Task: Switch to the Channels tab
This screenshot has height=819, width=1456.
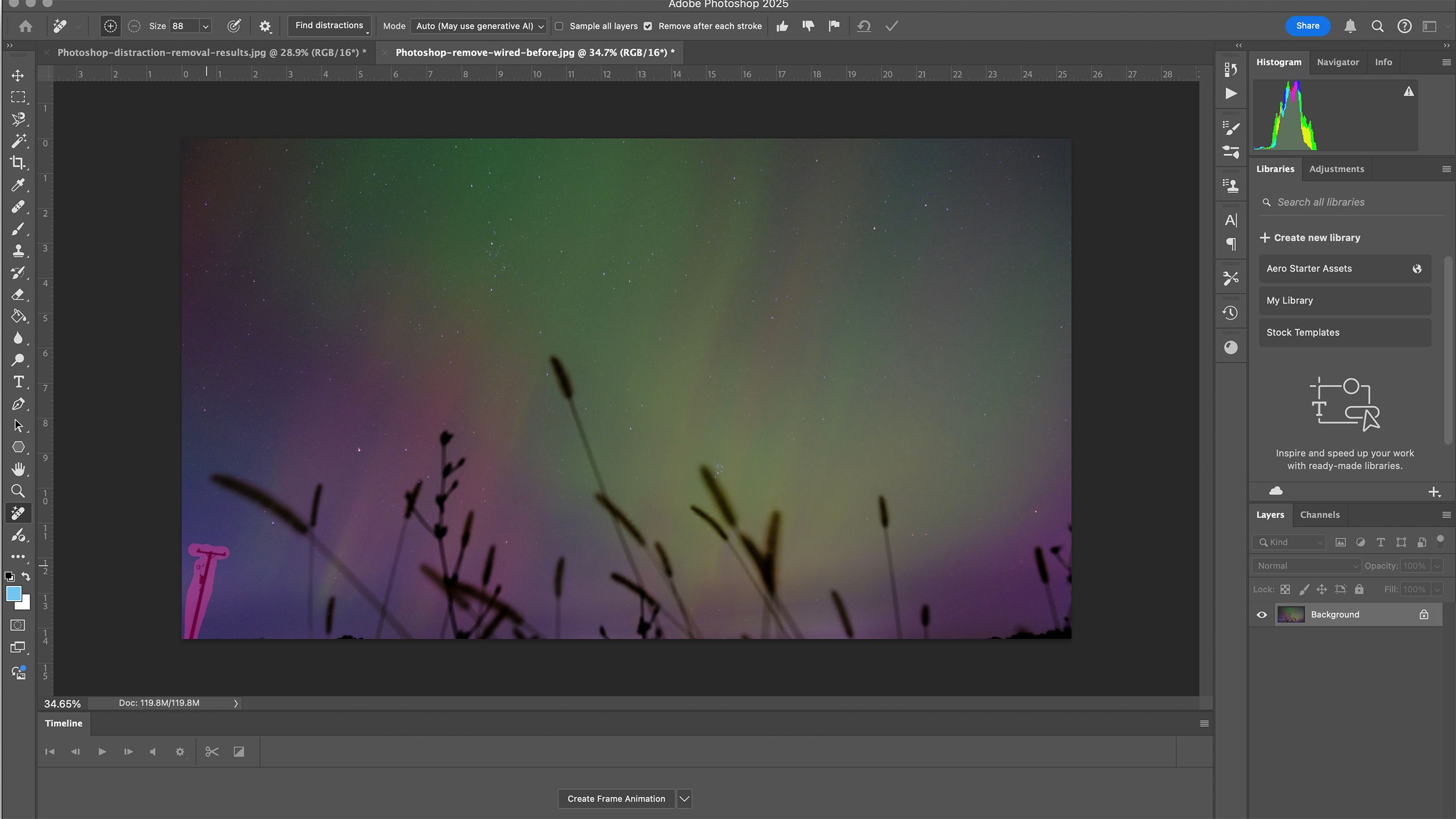Action: 1319,515
